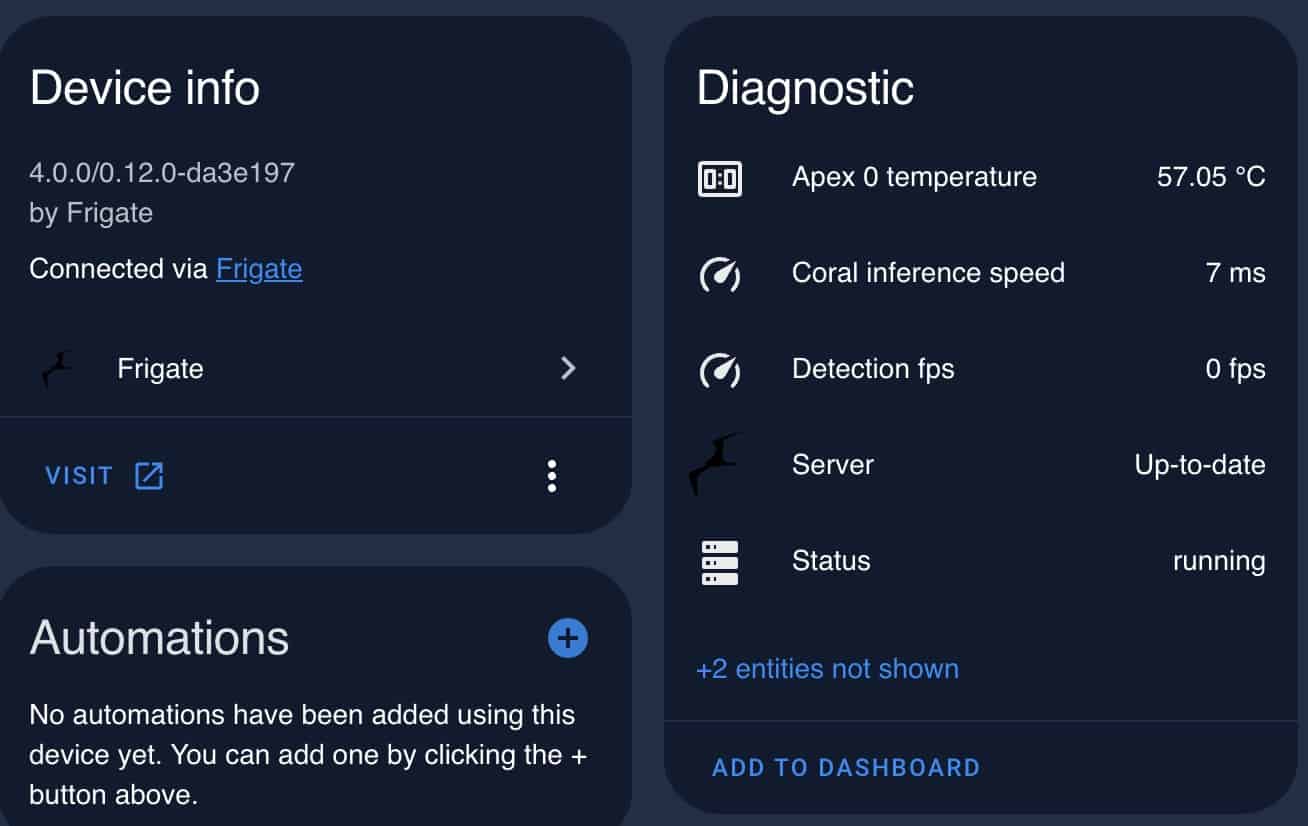Image resolution: width=1308 pixels, height=826 pixels.
Task: Open the Apex 0 temperature entity row
Action: tap(981, 178)
